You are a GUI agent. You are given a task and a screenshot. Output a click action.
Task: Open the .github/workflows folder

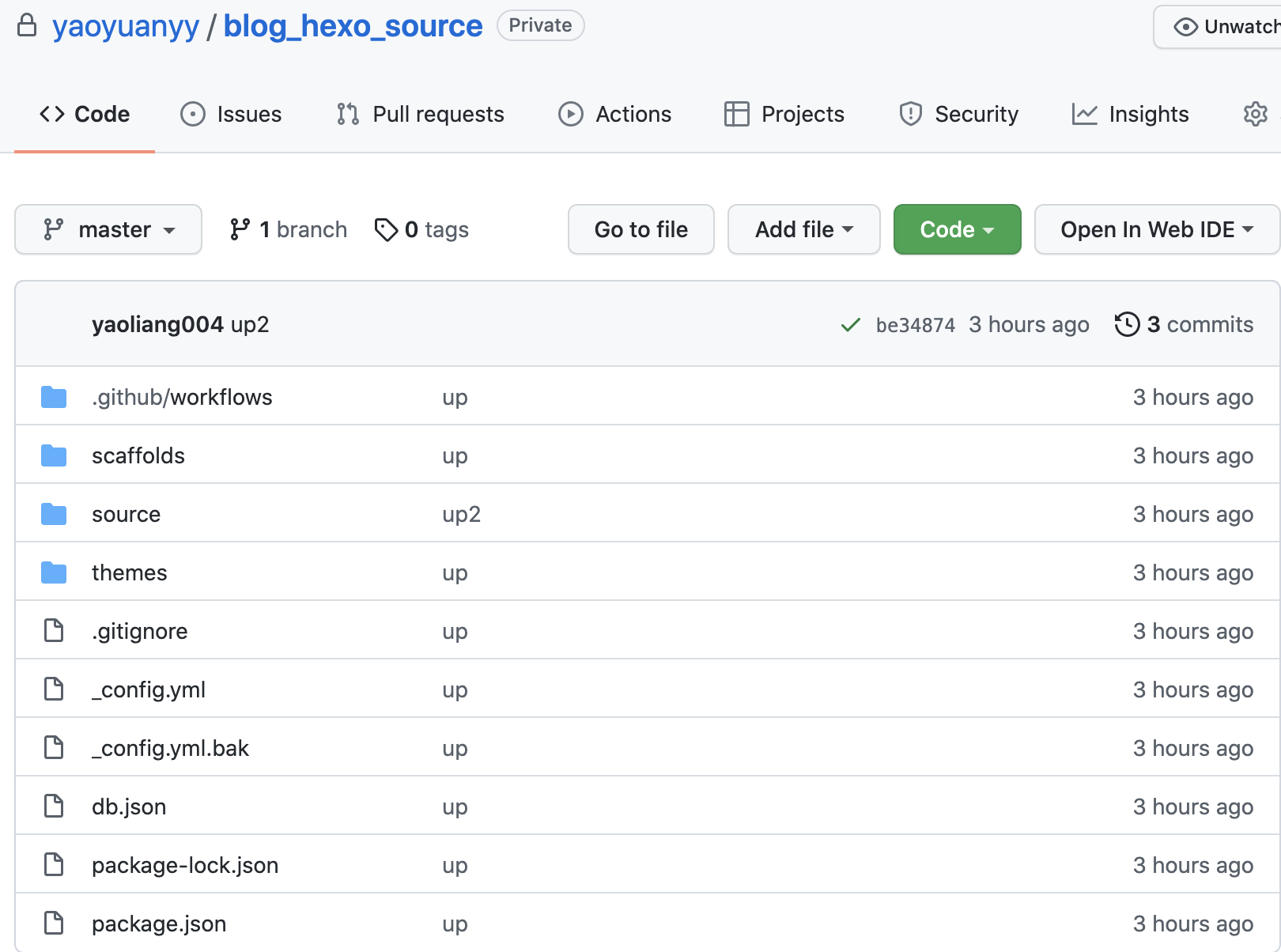[182, 397]
